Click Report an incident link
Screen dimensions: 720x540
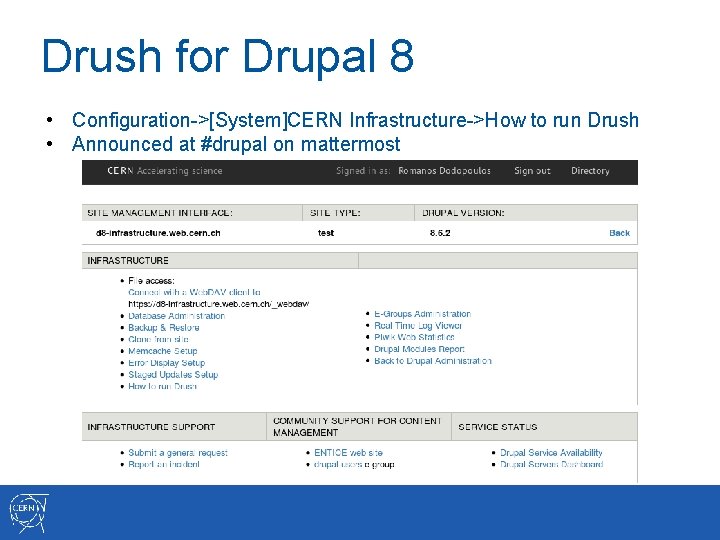click(x=163, y=464)
